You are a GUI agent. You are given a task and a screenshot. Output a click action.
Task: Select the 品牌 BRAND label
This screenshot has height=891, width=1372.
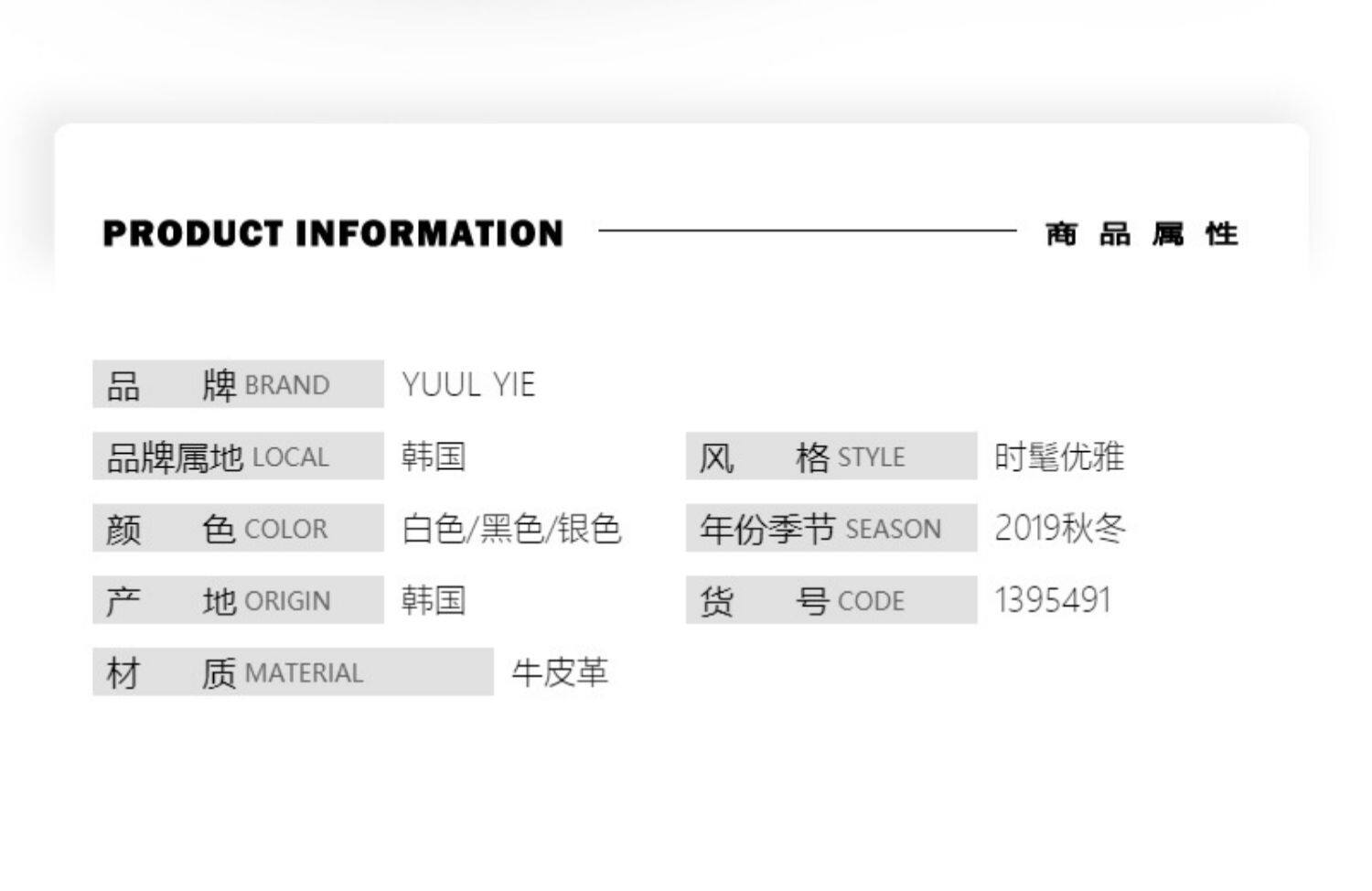pos(238,384)
